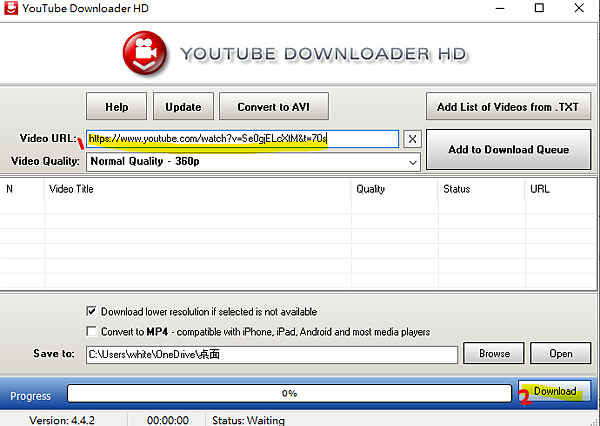Click the URL column header
Screen dimensions: 600x426
coord(561,189)
